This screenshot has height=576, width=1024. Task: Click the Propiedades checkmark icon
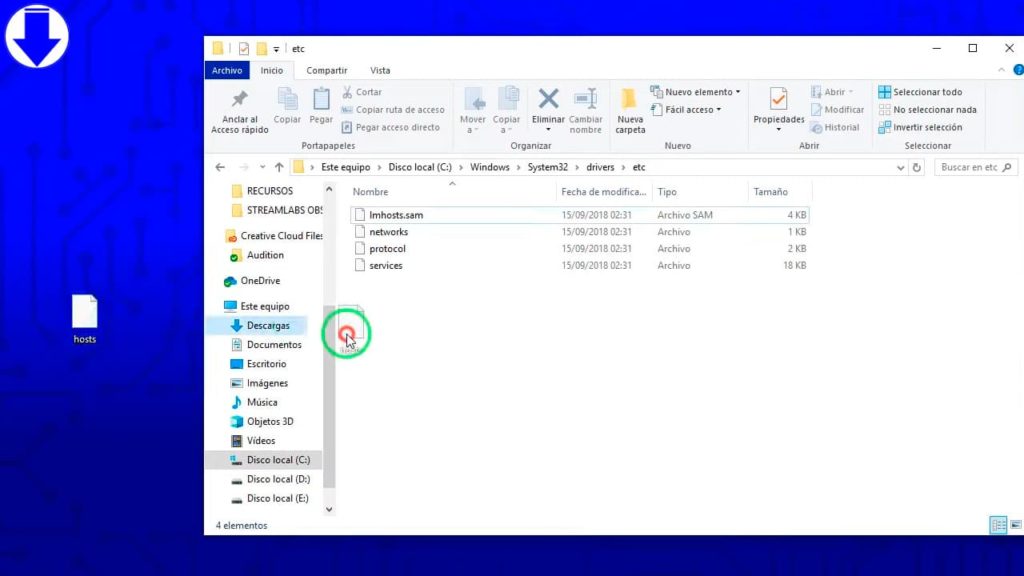778,99
